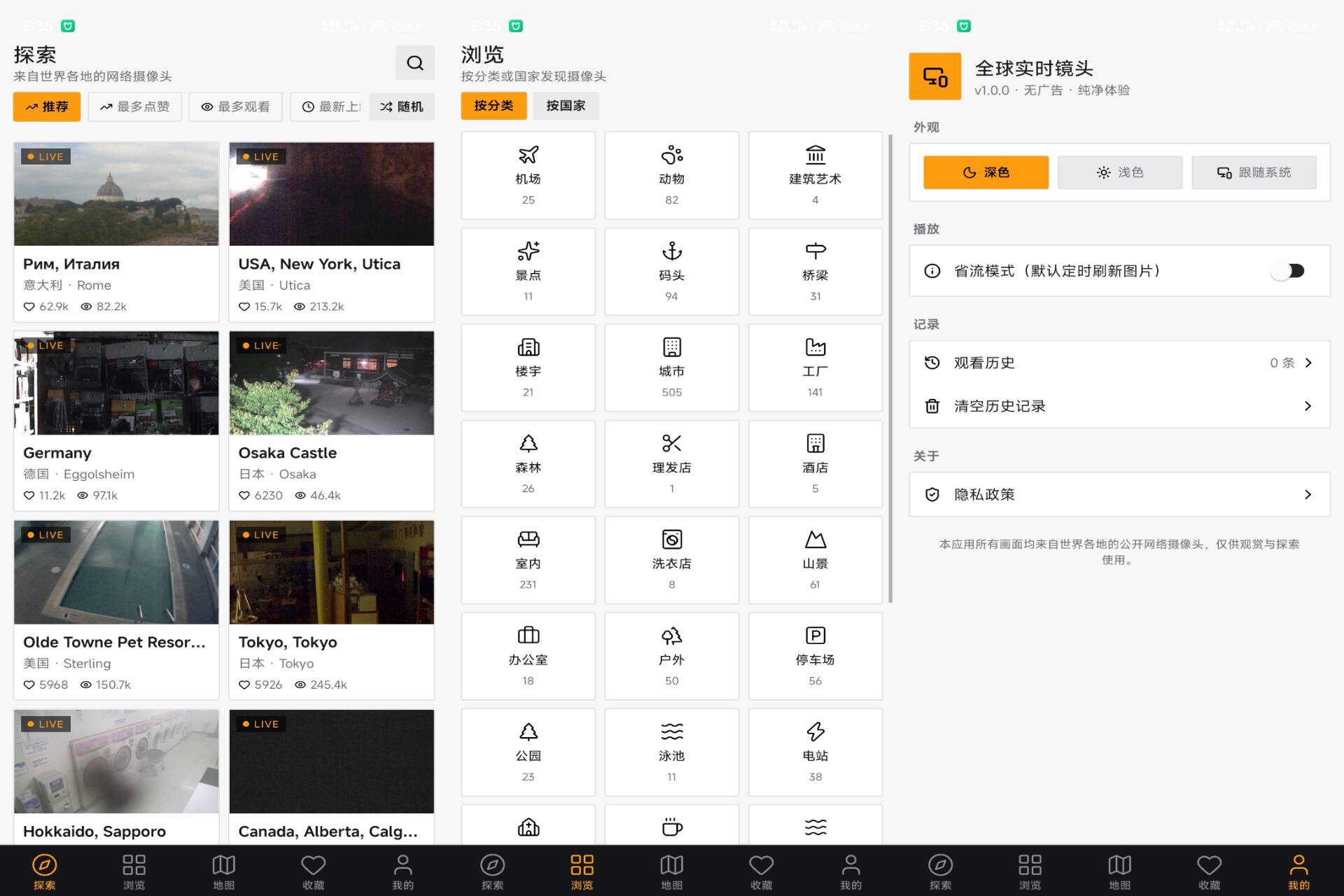1344x896 pixels.
Task: Open the Parking lot (停车场) category
Action: tap(815, 656)
